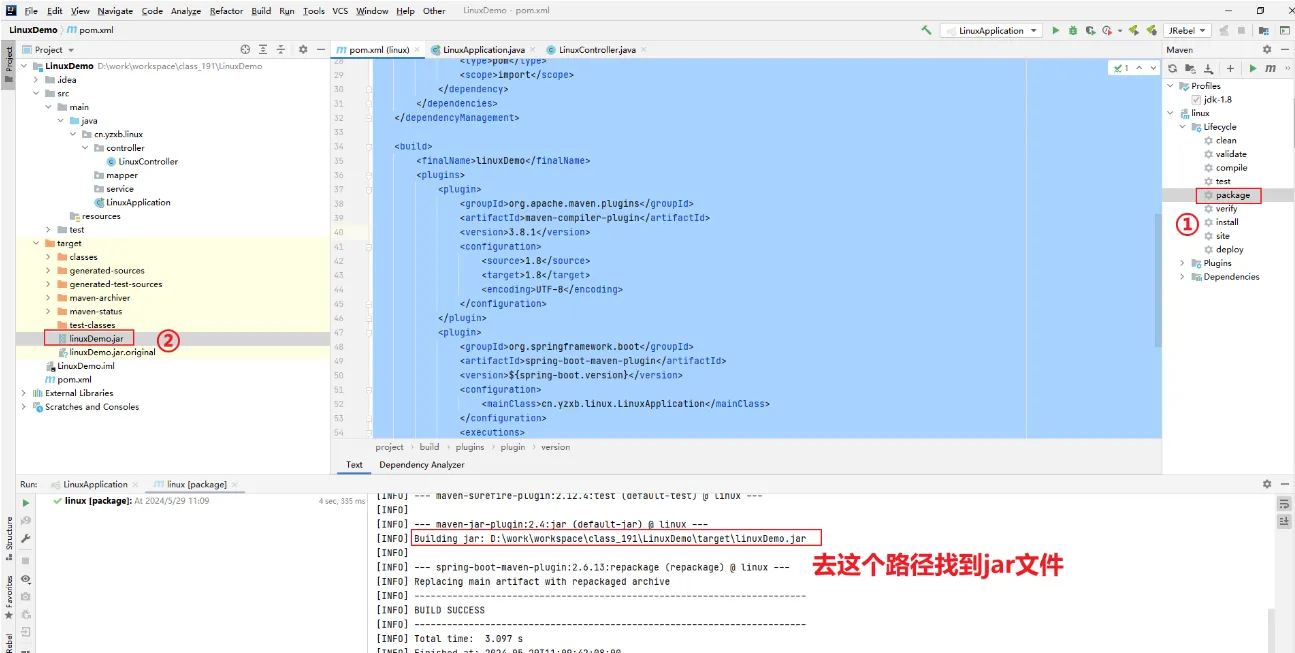Select the deploy lifecycle goal
This screenshot has height=653, width=1295.
(x=1229, y=250)
